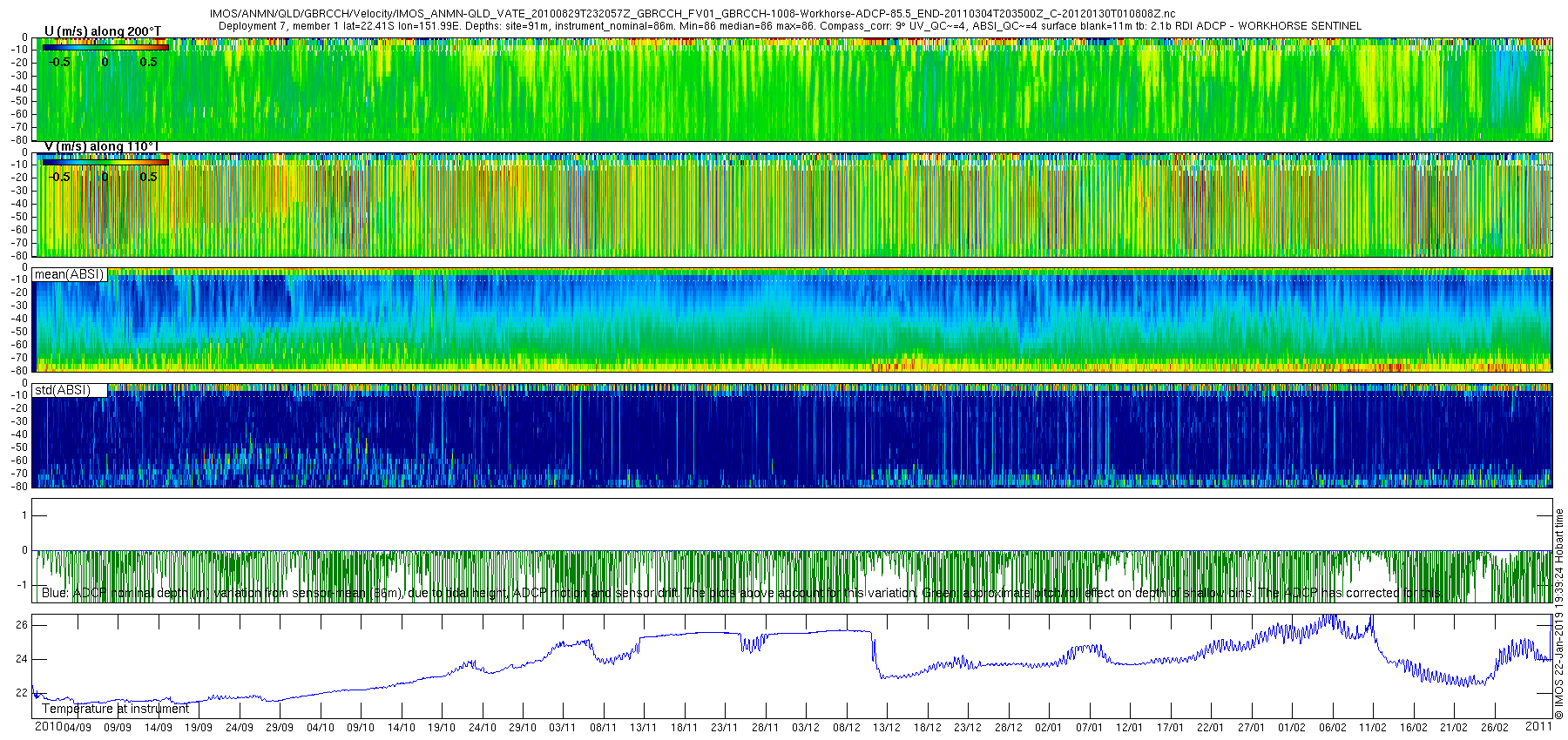This screenshot has height=740, width=1568.
Task: Click the 'U (m/s) along 200°T' title
Action: coord(103,31)
